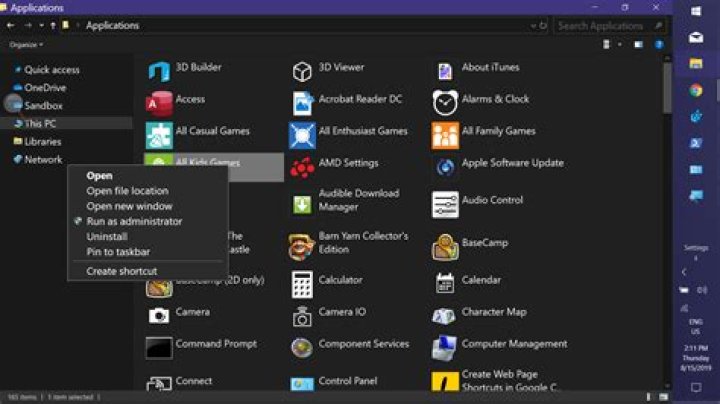Switch to details view in status bar
The height and width of the screenshot is (404, 720).
(649, 397)
